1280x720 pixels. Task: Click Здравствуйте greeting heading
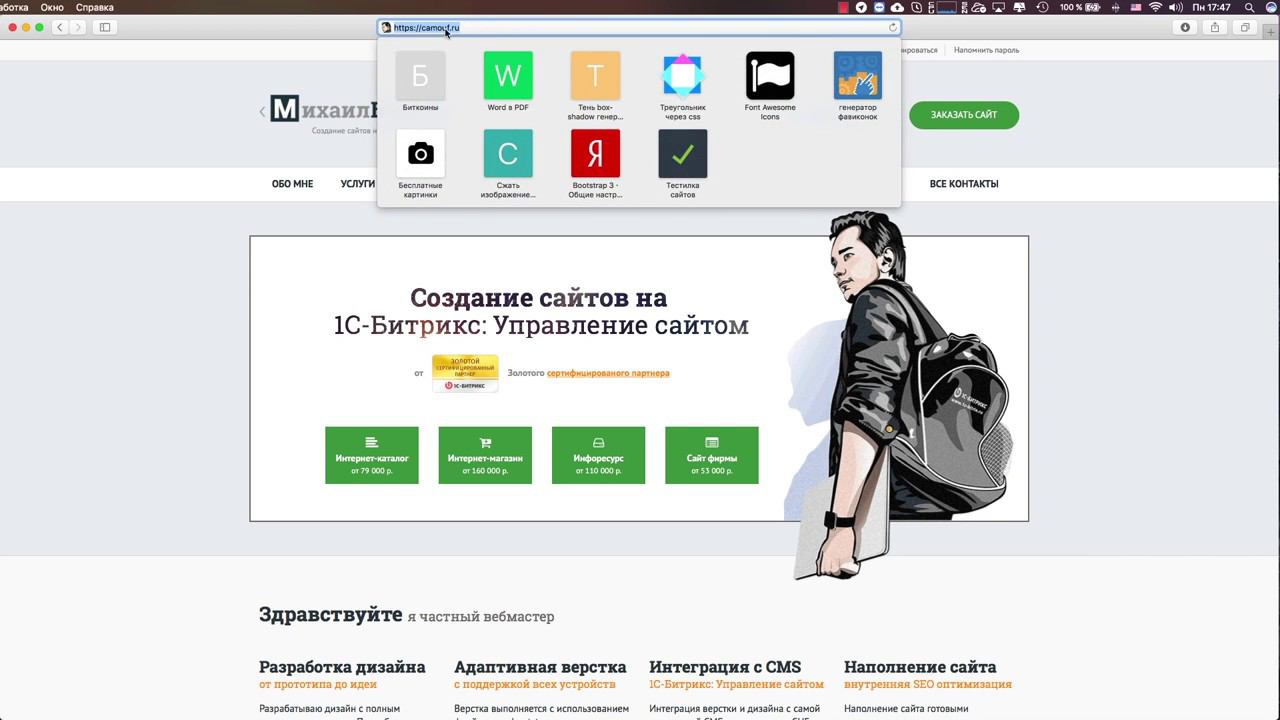pos(330,615)
